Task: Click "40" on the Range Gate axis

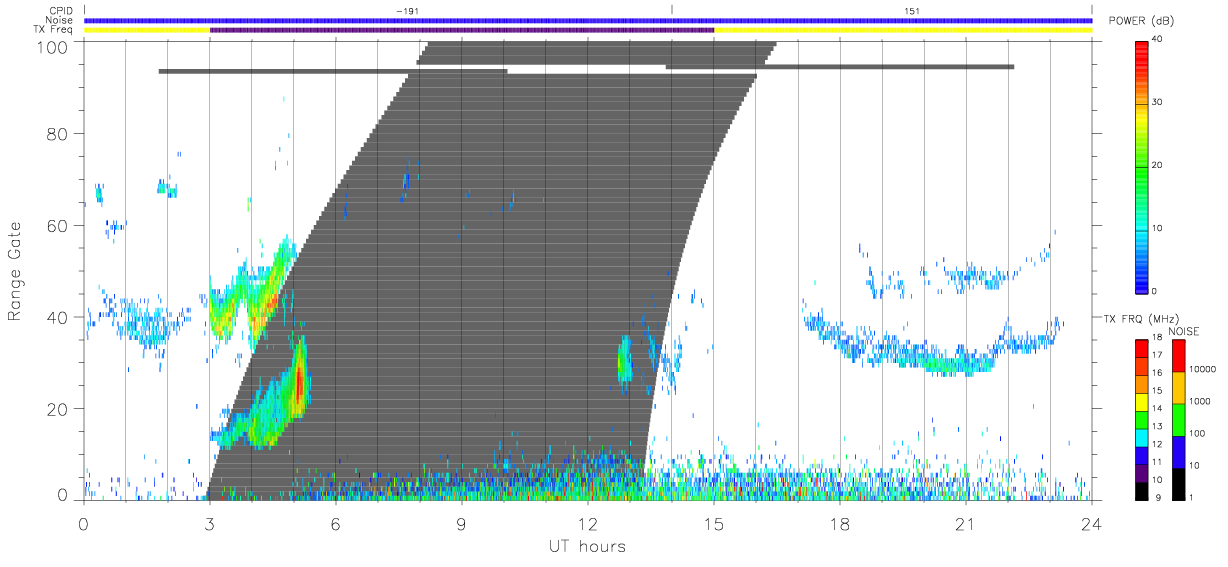Action: point(58,317)
